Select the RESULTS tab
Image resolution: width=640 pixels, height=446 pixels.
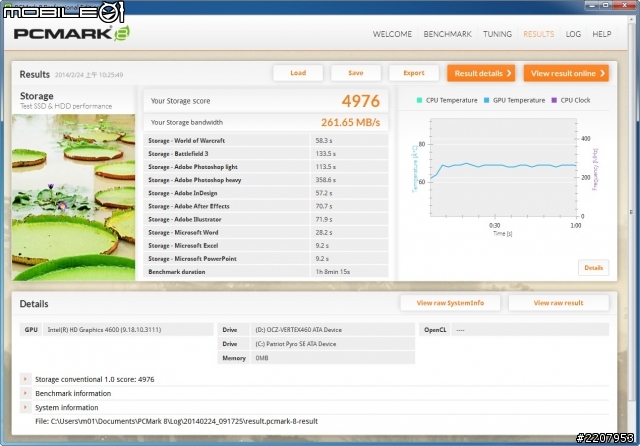[538, 34]
